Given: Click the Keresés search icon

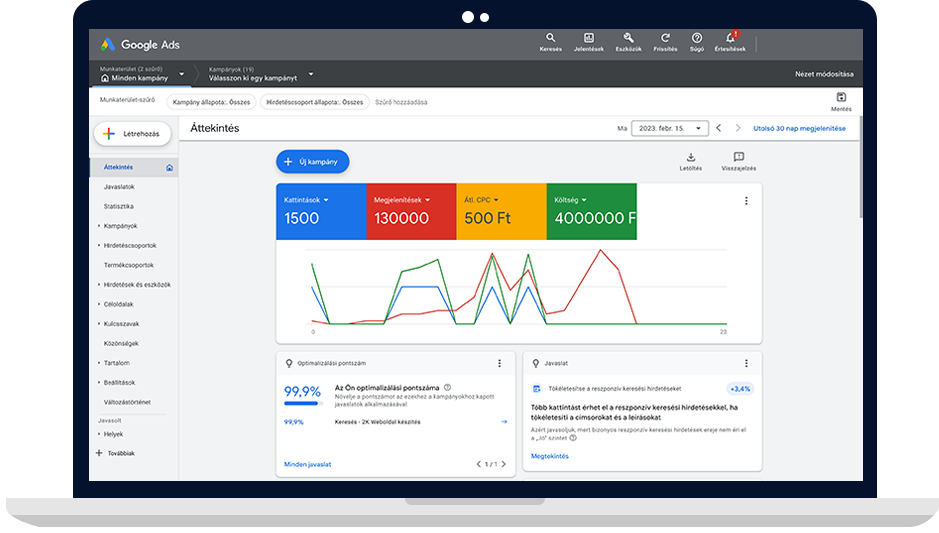Looking at the screenshot, I should tap(550, 38).
